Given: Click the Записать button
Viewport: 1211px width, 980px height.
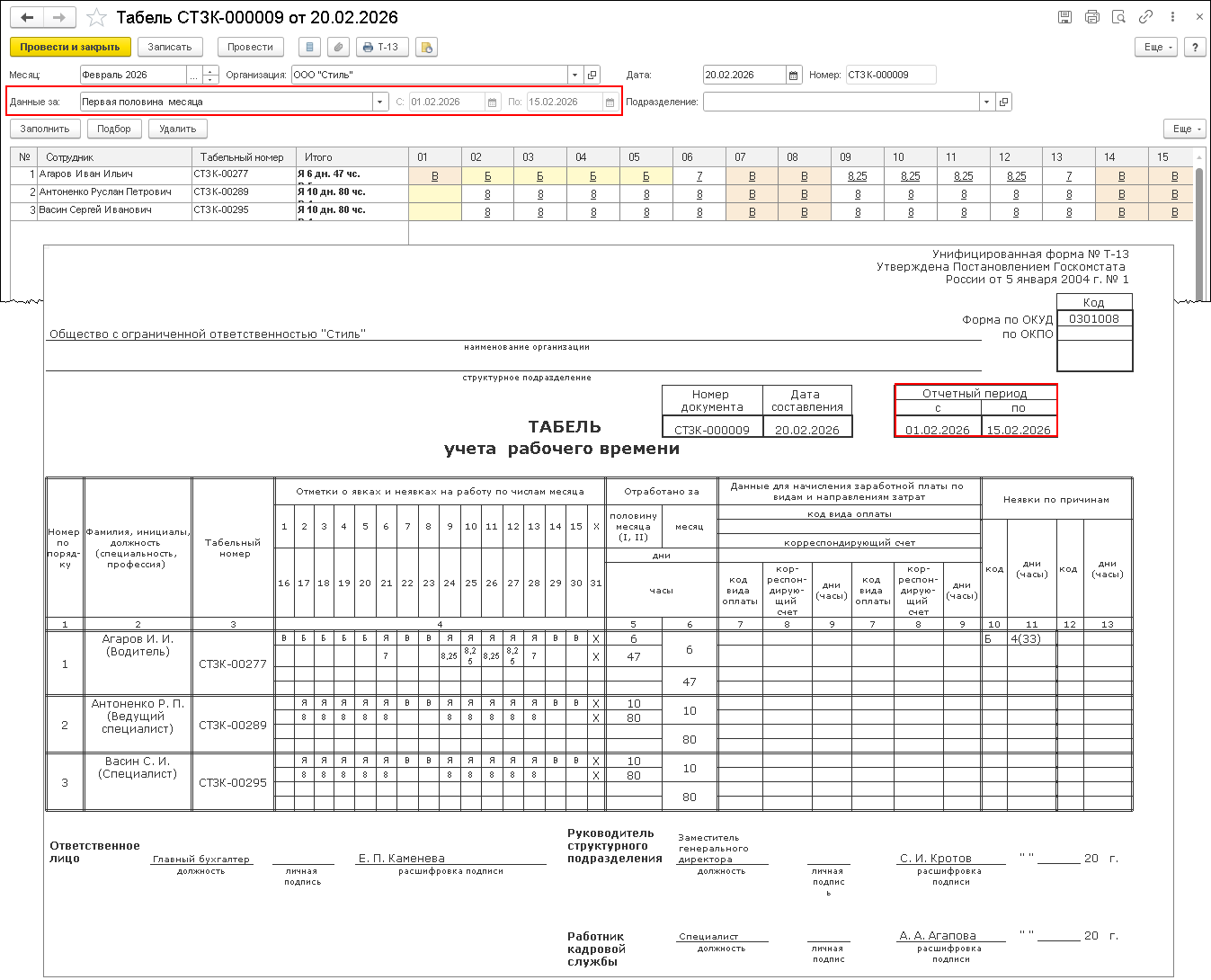Looking at the screenshot, I should [x=170, y=47].
